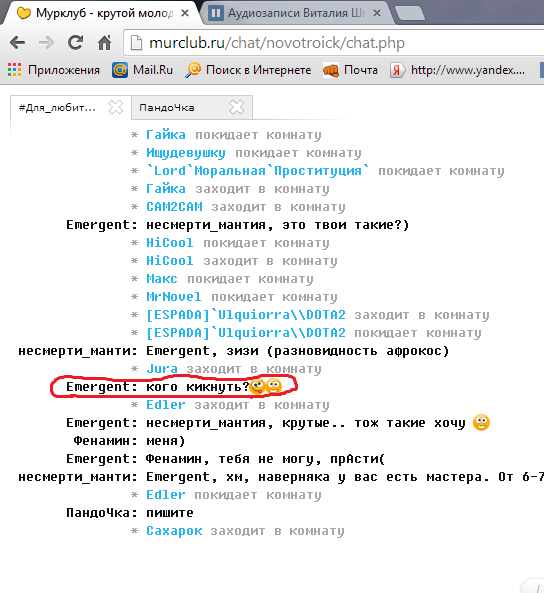Click the Lord Моральная Проституция username
Image resolution: width=544 pixels, height=593 pixels.
click(258, 171)
